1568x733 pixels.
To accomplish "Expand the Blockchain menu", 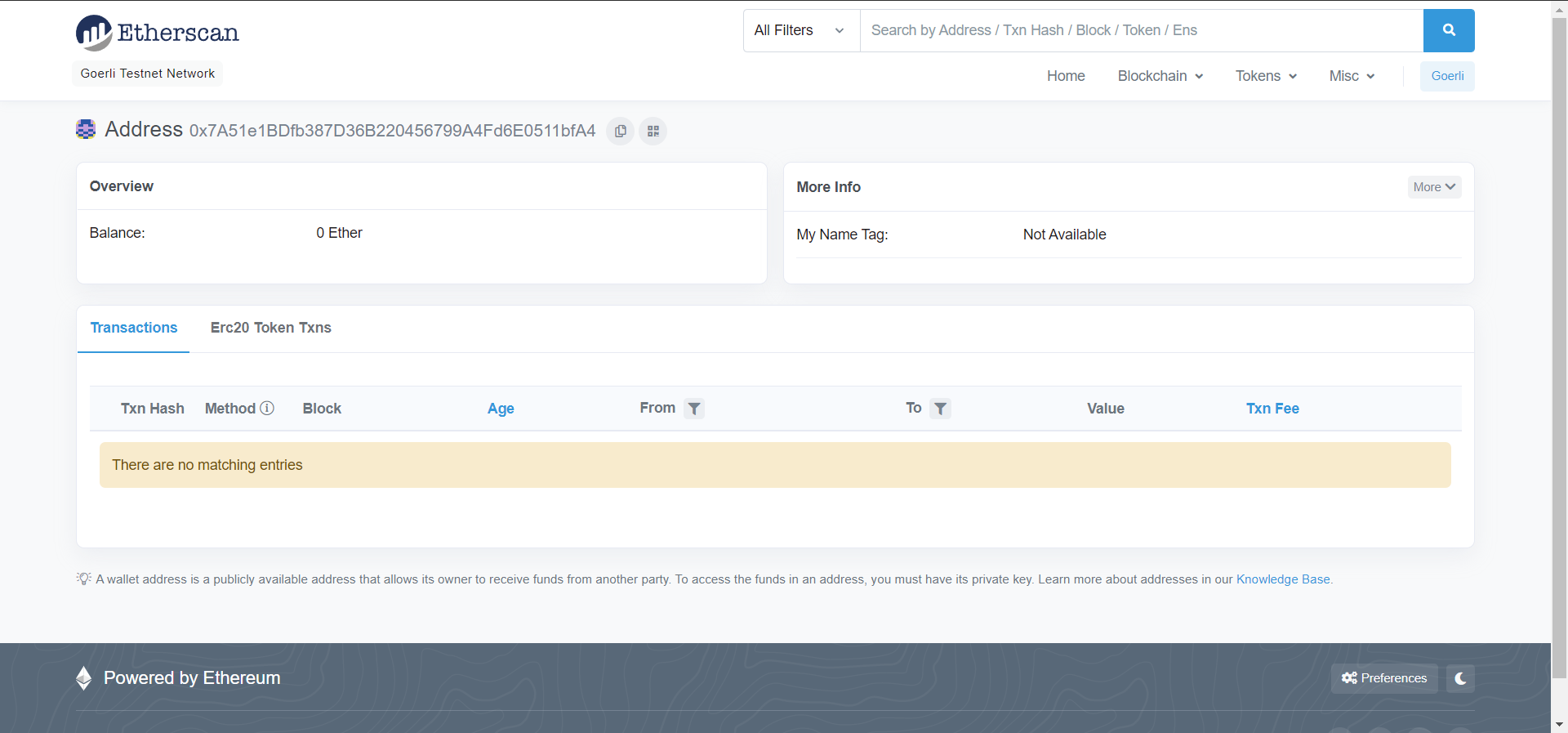I will (x=1160, y=76).
